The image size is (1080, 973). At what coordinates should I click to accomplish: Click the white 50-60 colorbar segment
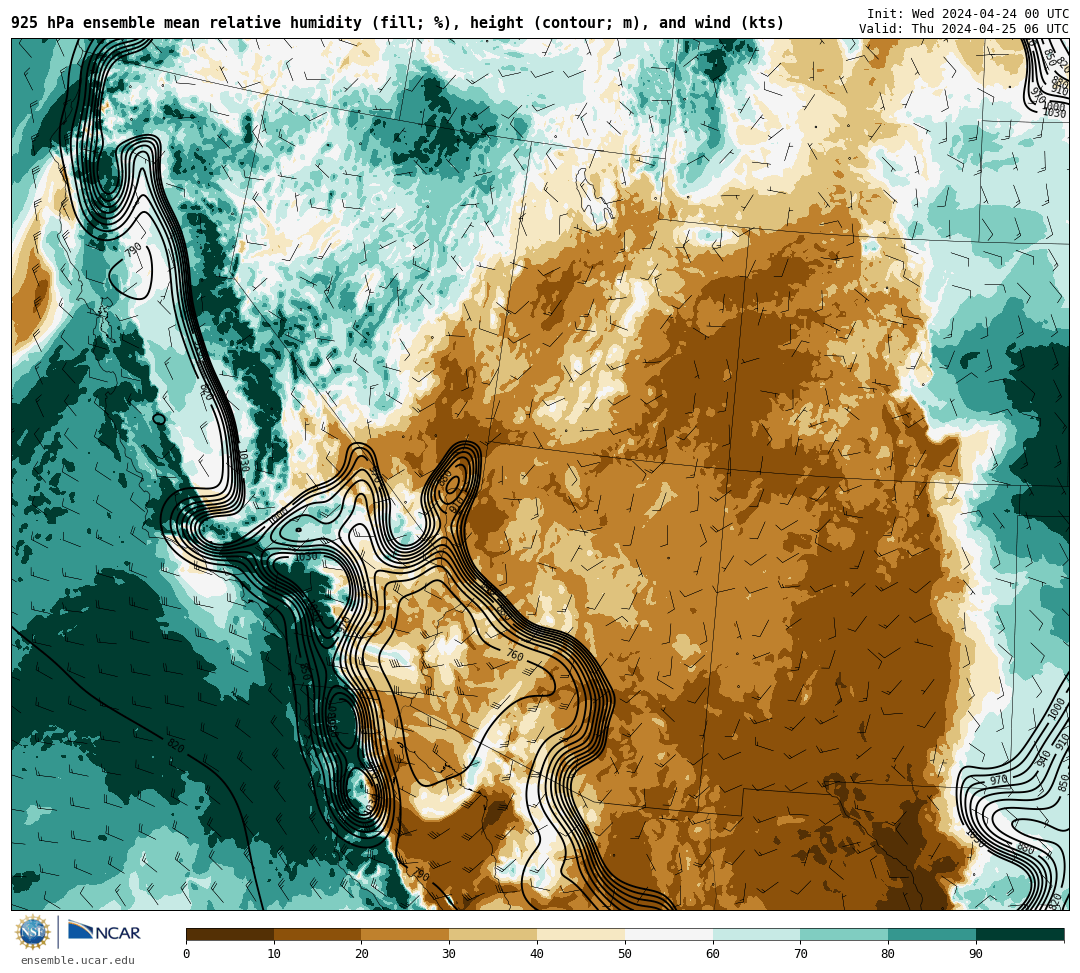[x=669, y=934]
